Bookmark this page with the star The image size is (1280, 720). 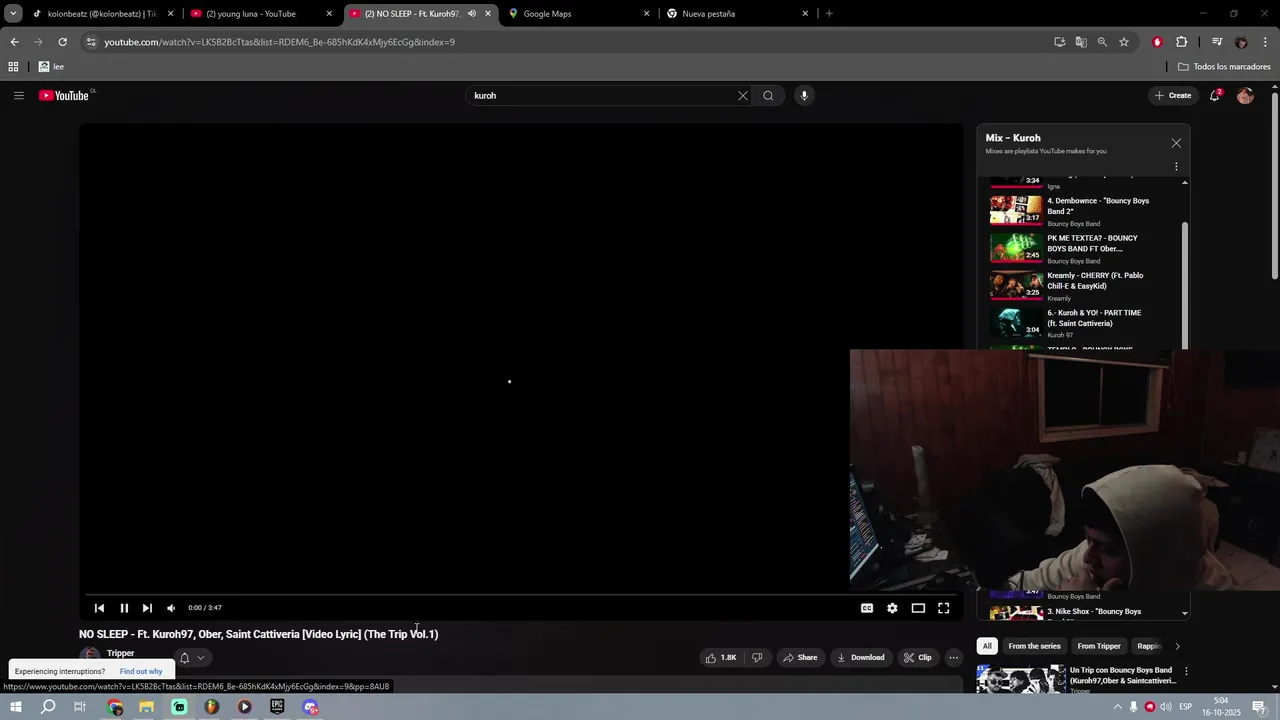click(x=1124, y=42)
